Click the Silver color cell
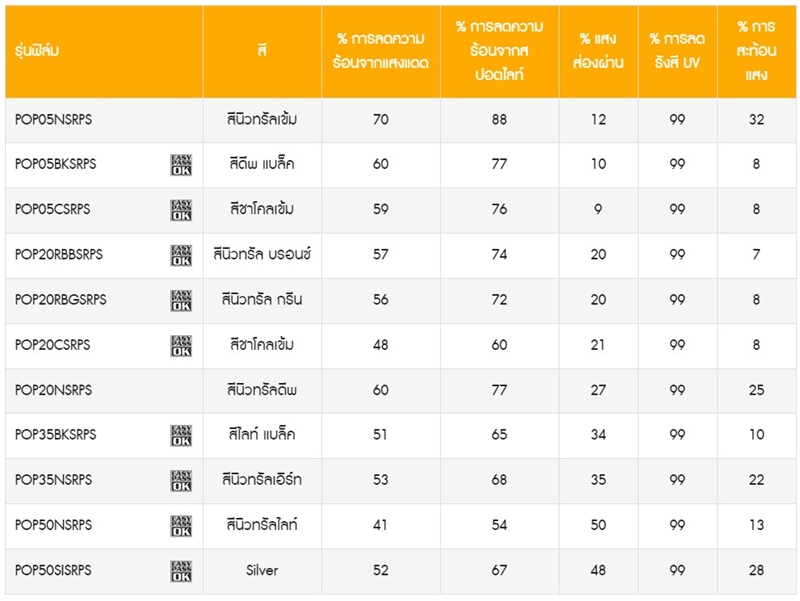This screenshot has width=800, height=601. point(262,570)
